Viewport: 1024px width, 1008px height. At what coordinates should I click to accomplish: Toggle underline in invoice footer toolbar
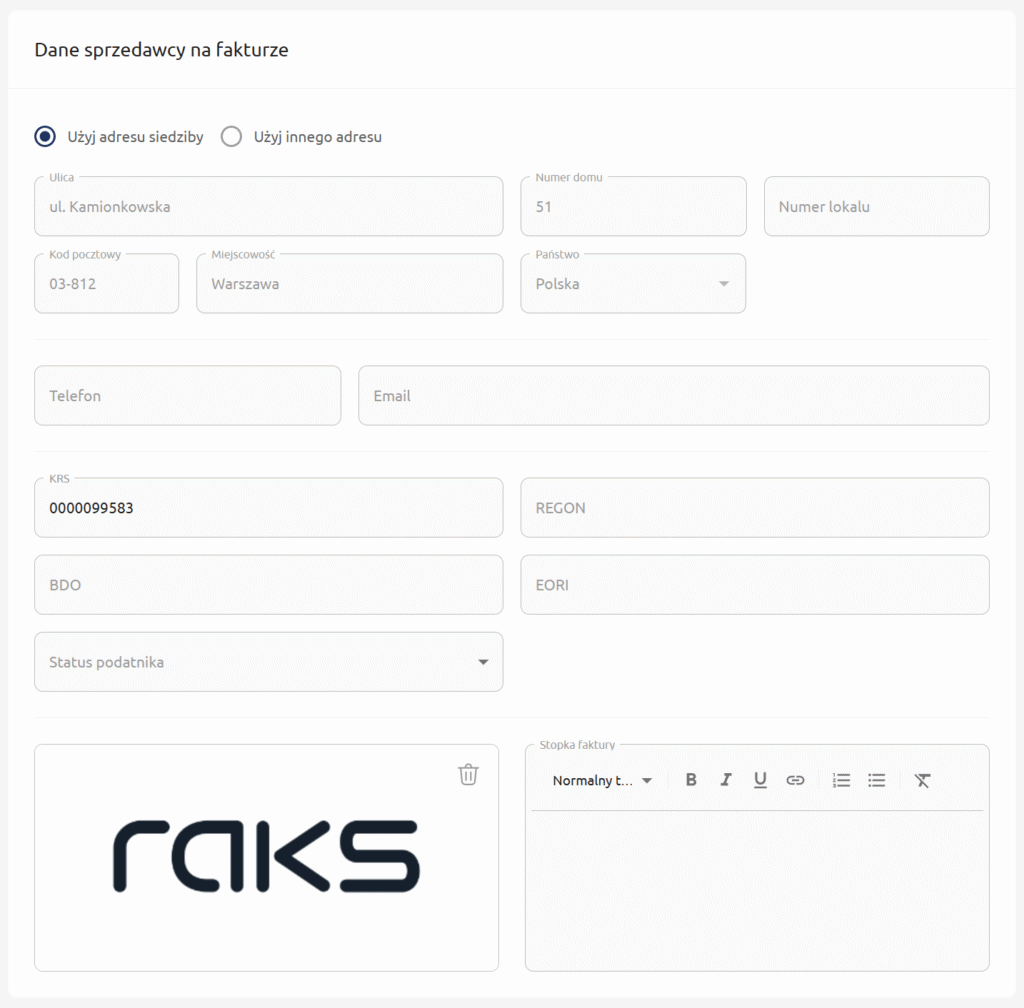pos(760,780)
